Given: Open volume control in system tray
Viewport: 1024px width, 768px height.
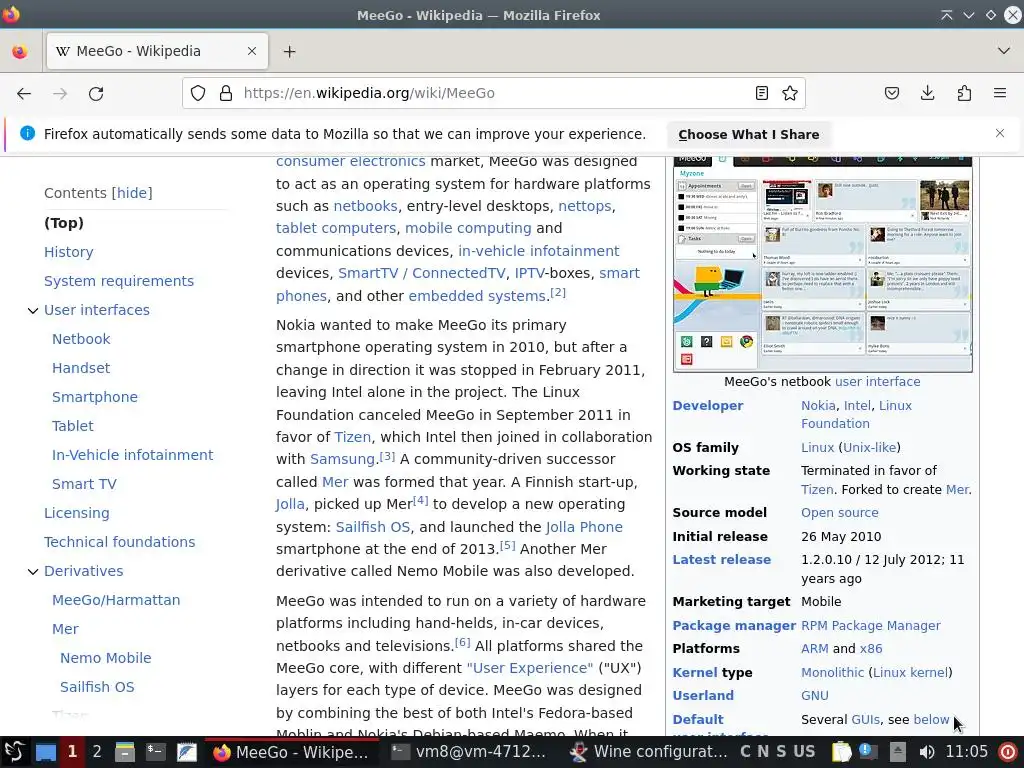Looking at the screenshot, I should coord(926,752).
